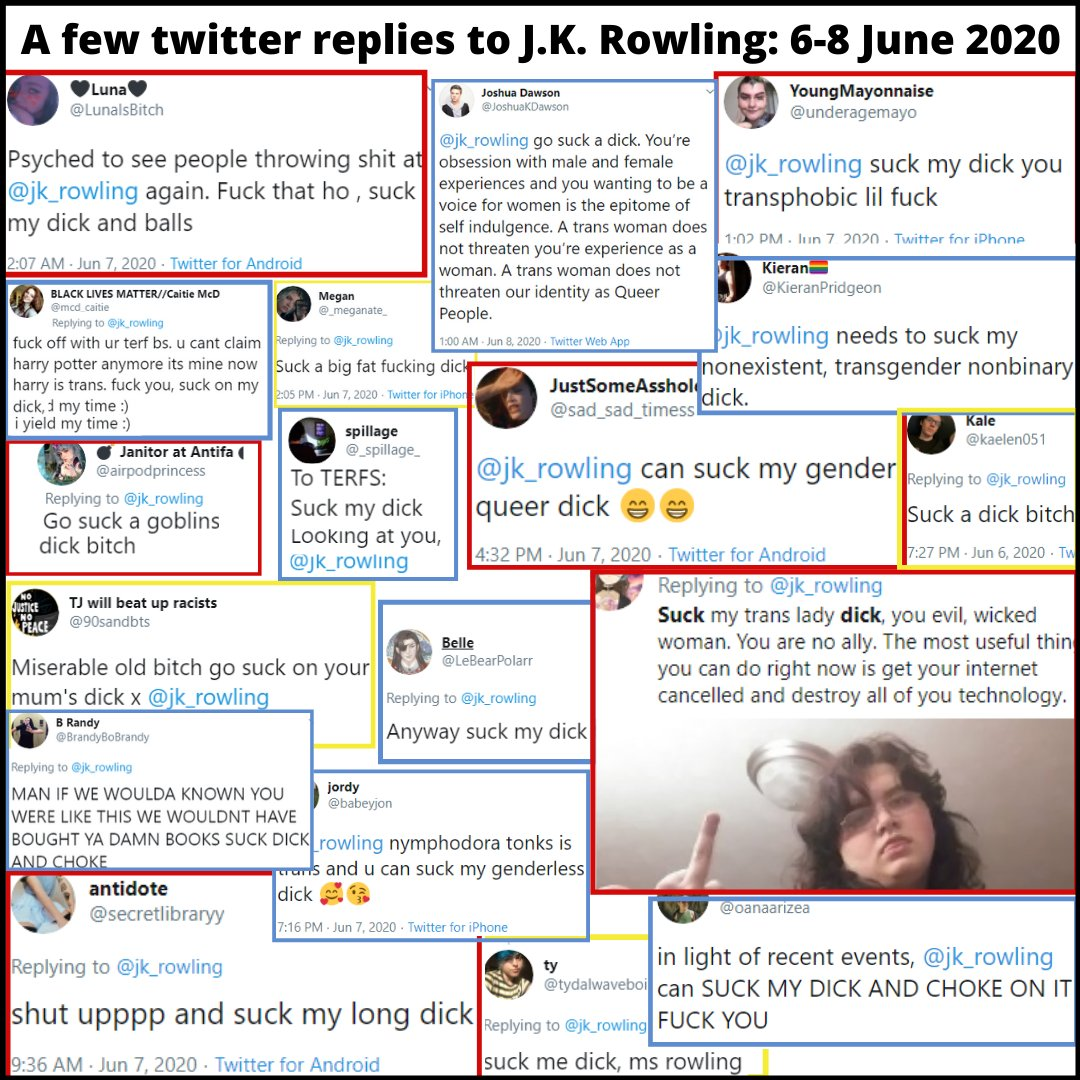
Task: Open Joshua Dawson's profile picture
Action: (x=456, y=101)
